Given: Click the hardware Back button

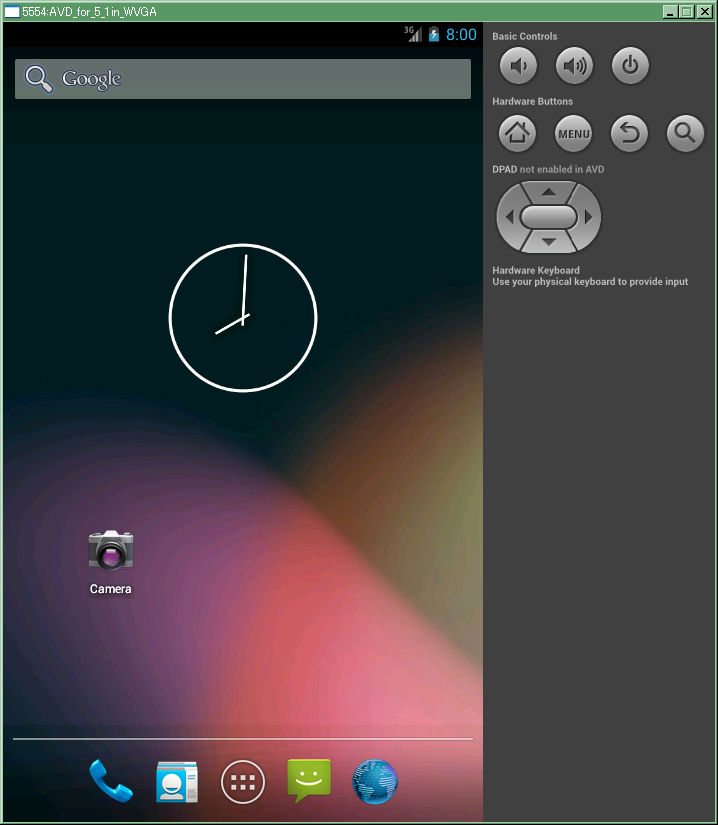Looking at the screenshot, I should point(629,134).
